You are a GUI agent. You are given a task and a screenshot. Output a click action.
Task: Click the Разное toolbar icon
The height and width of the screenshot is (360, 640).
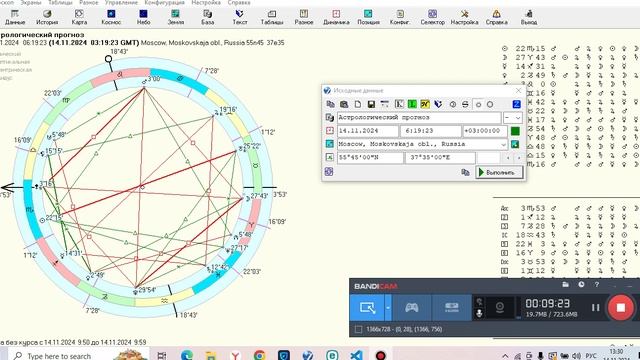(304, 18)
